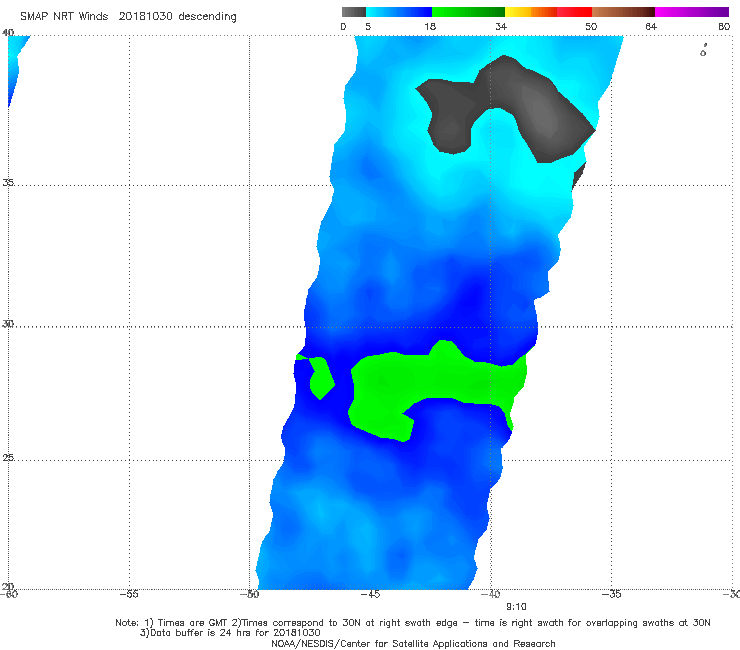Click the NOAA/NESDIS credit line
Viewport: 740px width, 650px height.
click(x=413, y=643)
